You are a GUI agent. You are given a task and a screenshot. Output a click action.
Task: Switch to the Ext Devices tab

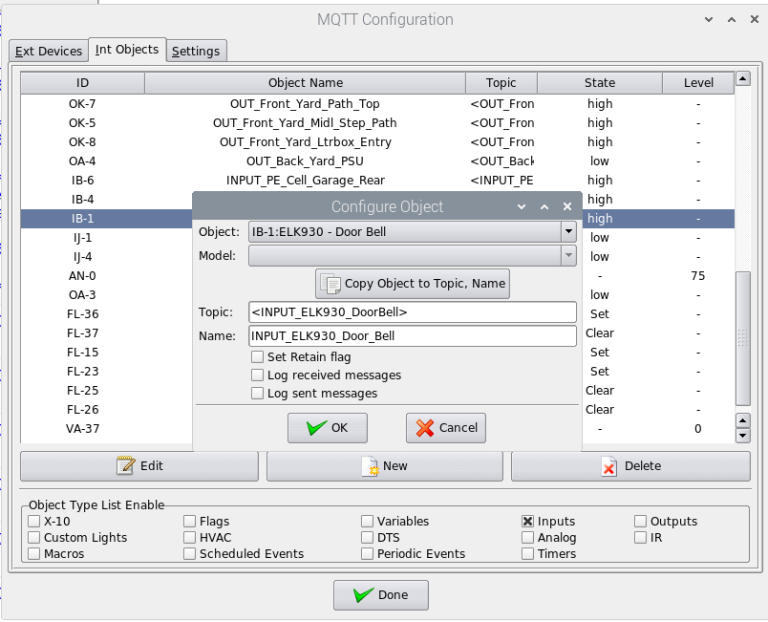48,51
